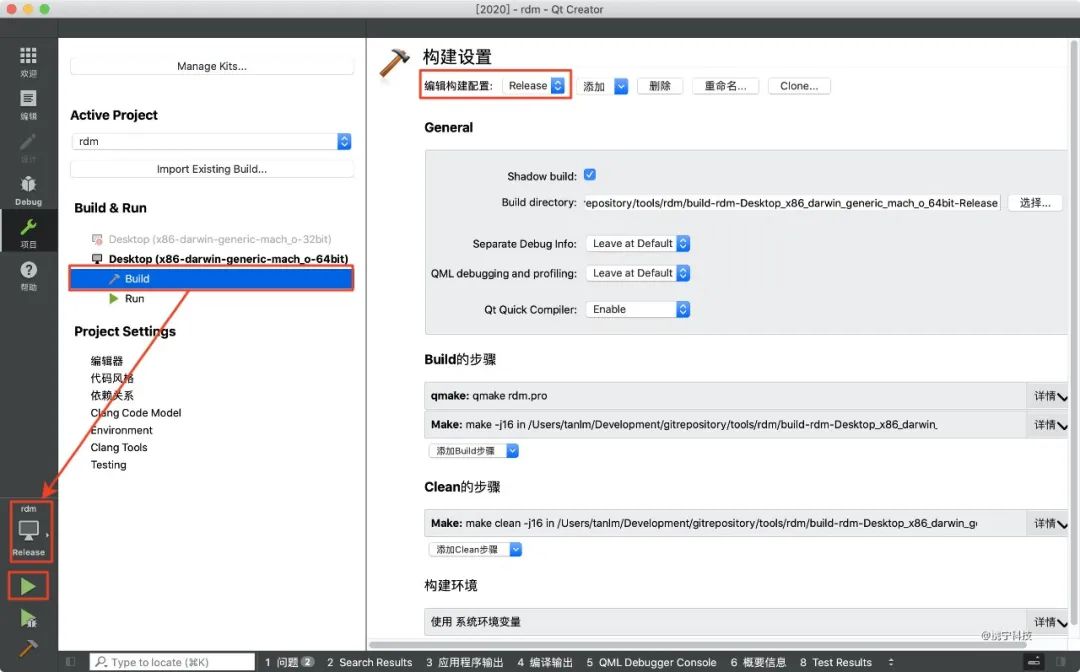This screenshot has width=1080, height=672.
Task: Open the build configuration Release dropdown
Action: point(534,85)
